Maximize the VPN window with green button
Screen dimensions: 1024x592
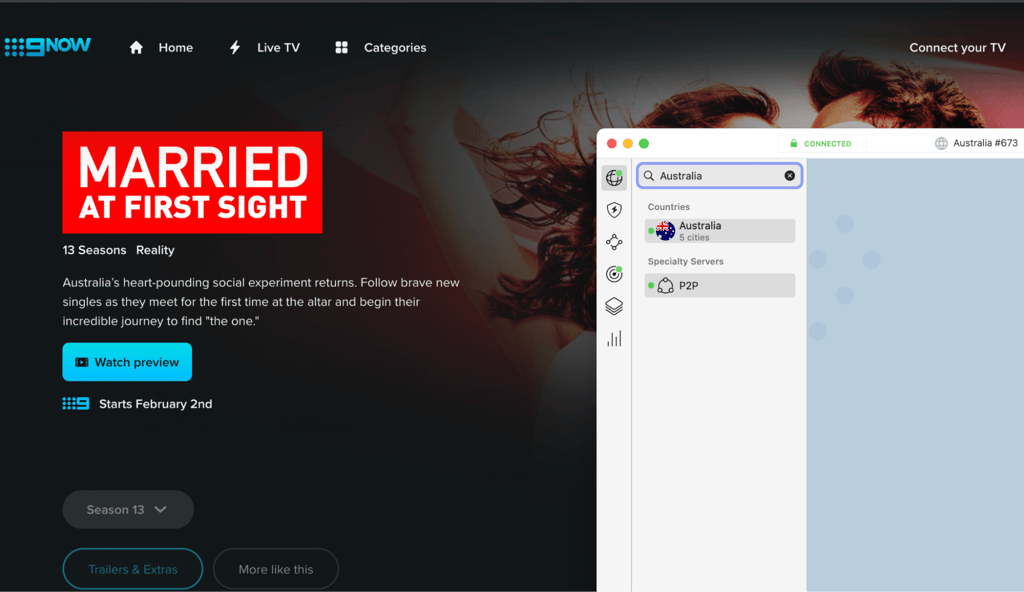click(x=644, y=143)
